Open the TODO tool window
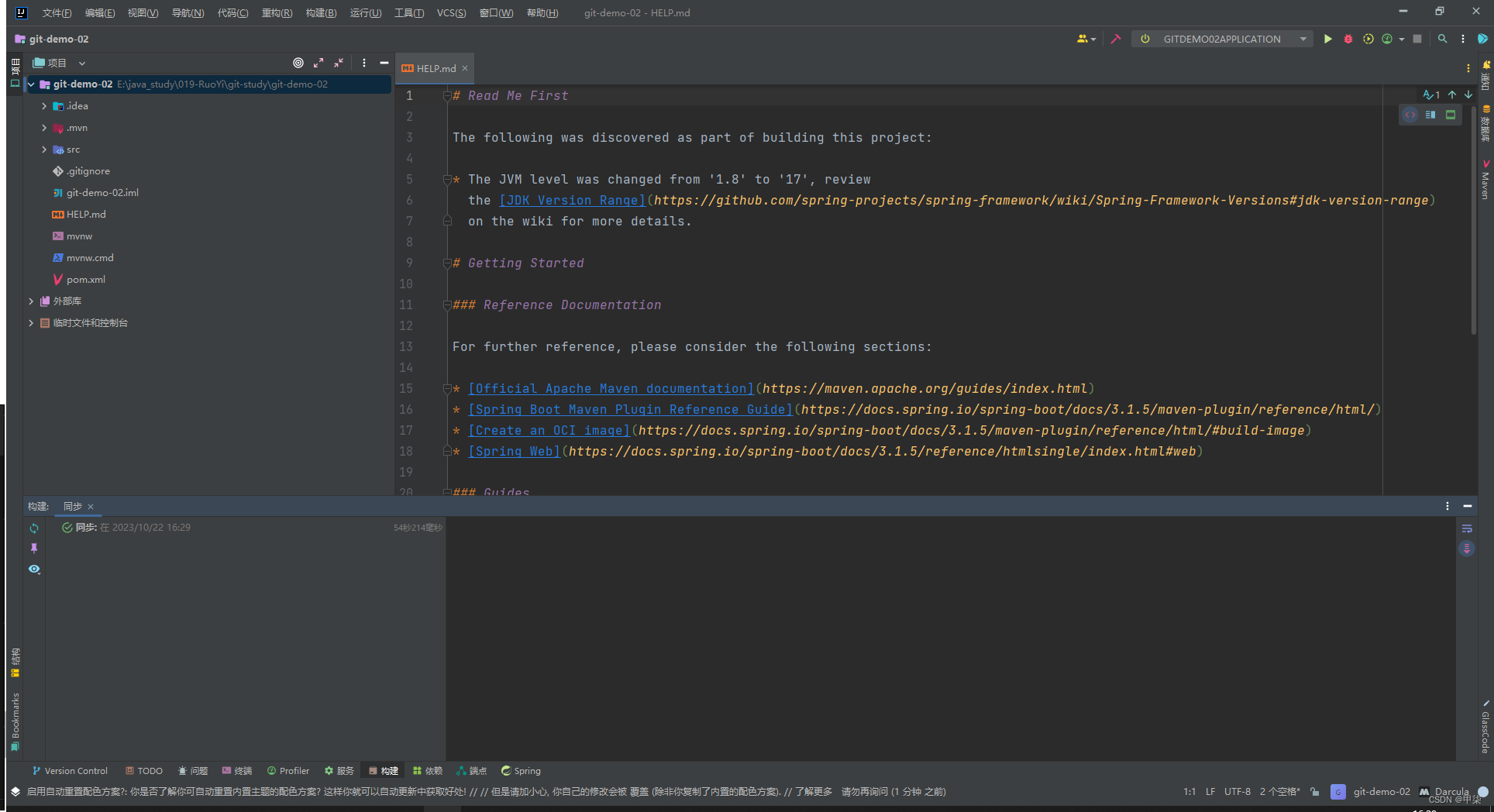This screenshot has width=1494, height=812. coord(144,771)
